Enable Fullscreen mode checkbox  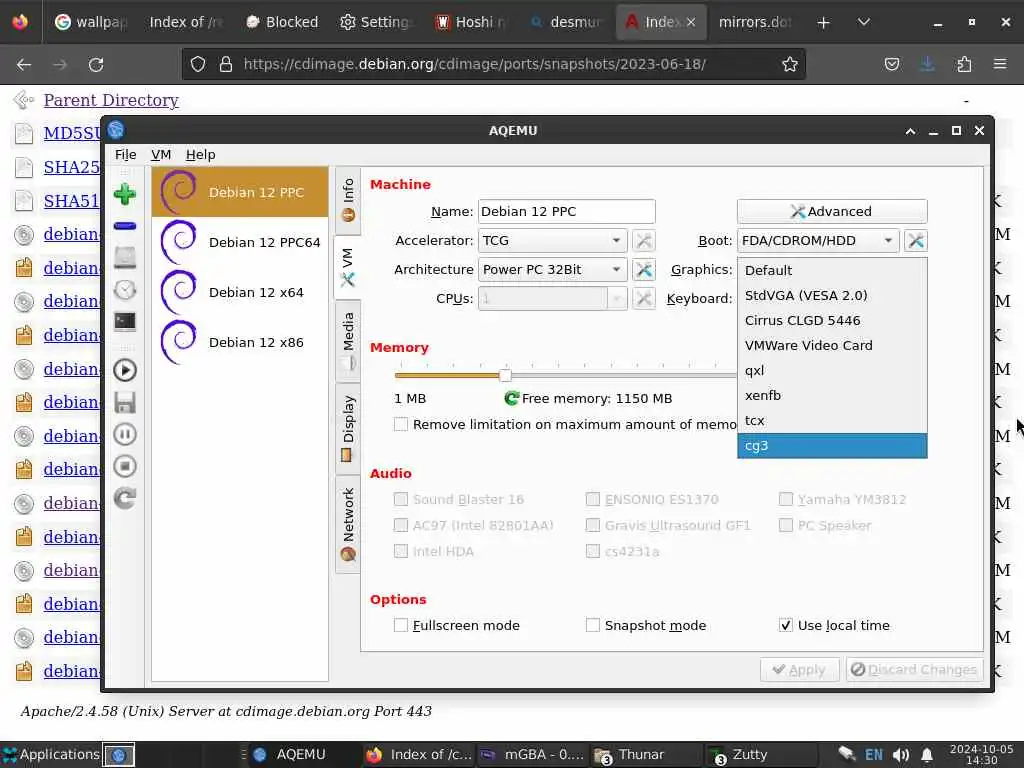pyautogui.click(x=401, y=626)
